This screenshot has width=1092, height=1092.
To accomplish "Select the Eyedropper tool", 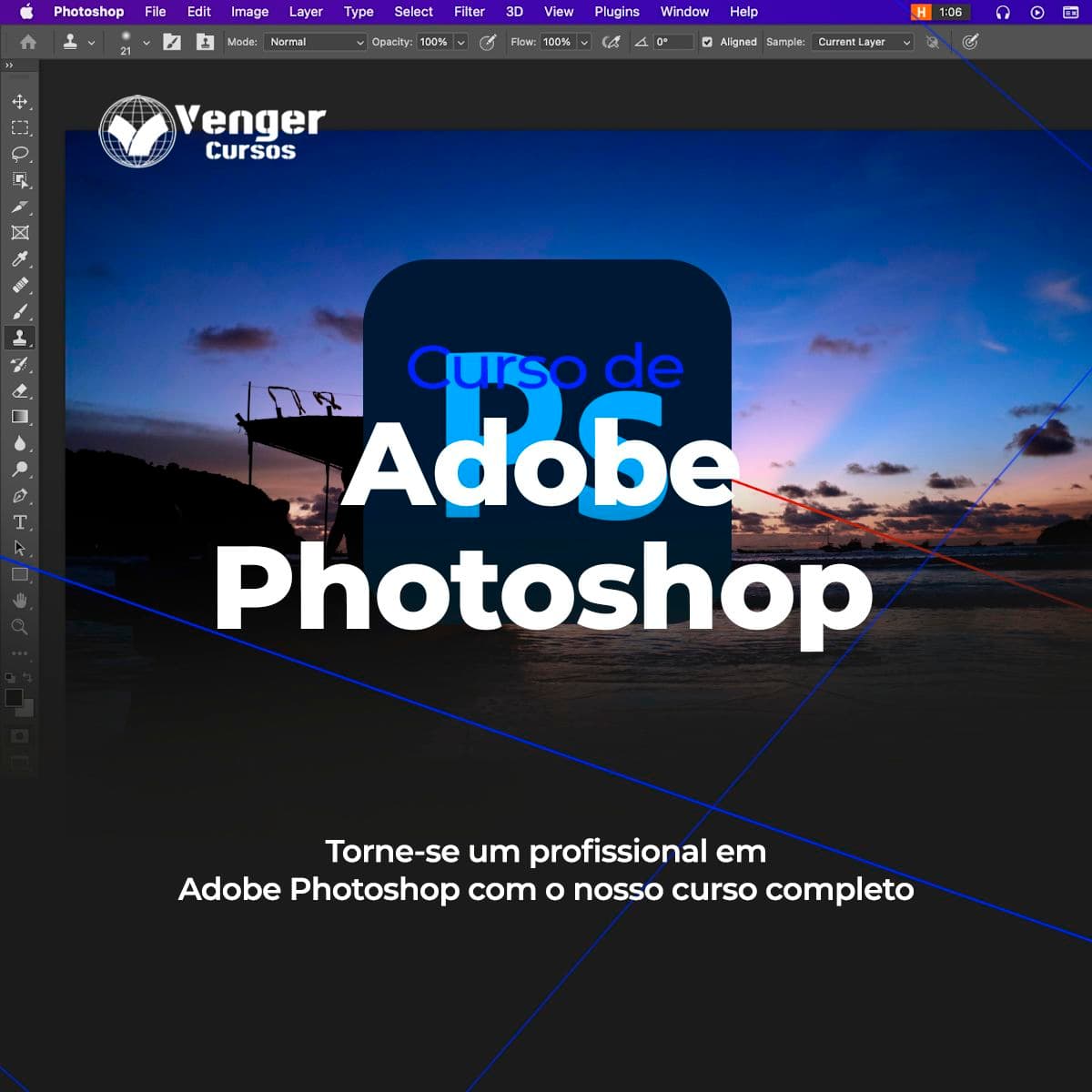I will [20, 259].
